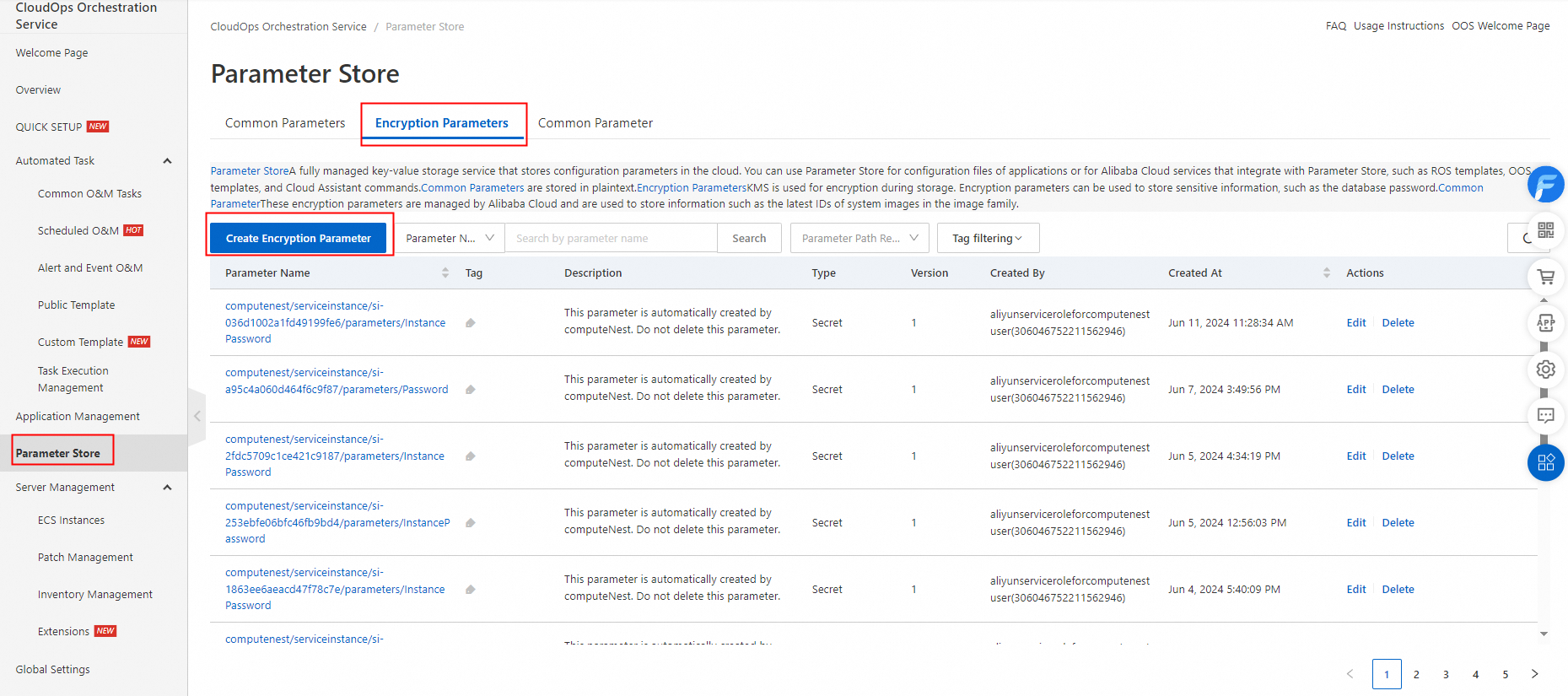Collapse the left sidebar handle
Viewport: 1568px width, 696px height.
(x=197, y=416)
